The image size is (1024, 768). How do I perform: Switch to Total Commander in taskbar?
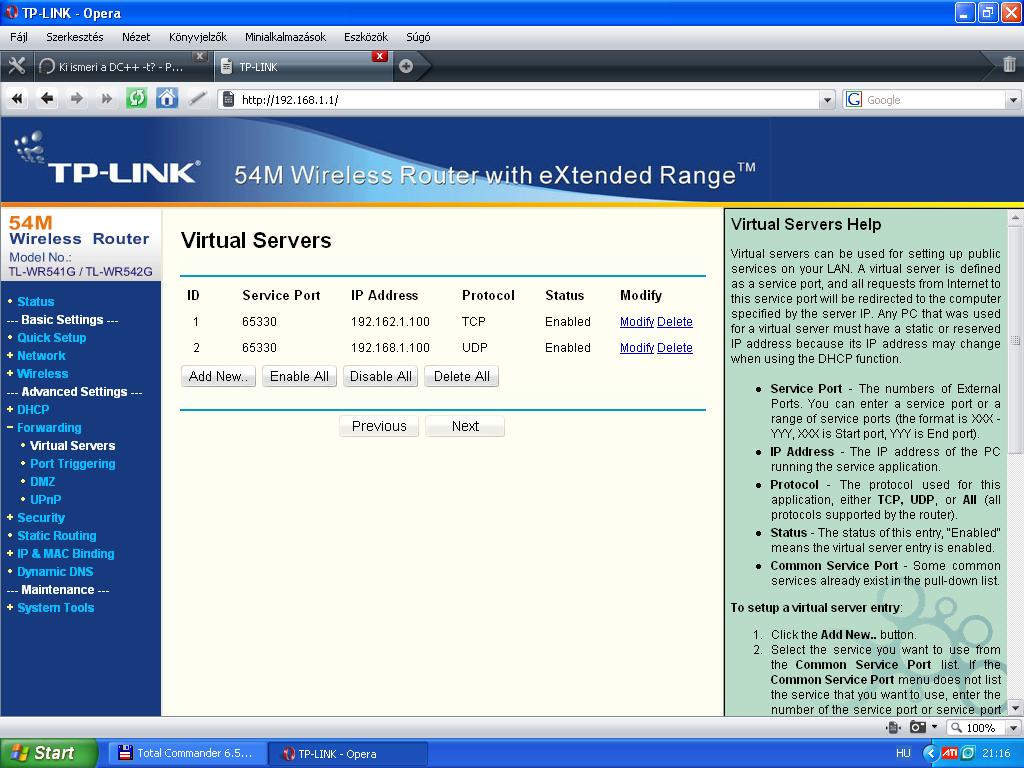coord(187,754)
